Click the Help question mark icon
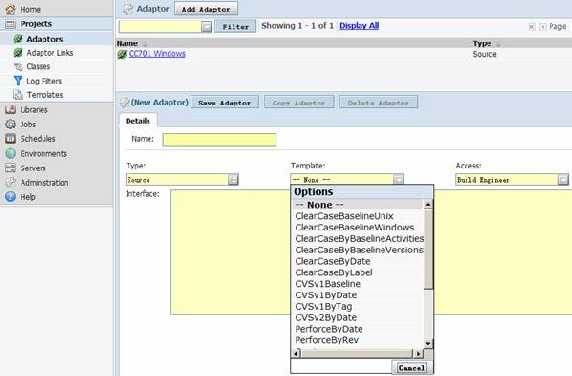This screenshot has width=572, height=376. click(11, 197)
